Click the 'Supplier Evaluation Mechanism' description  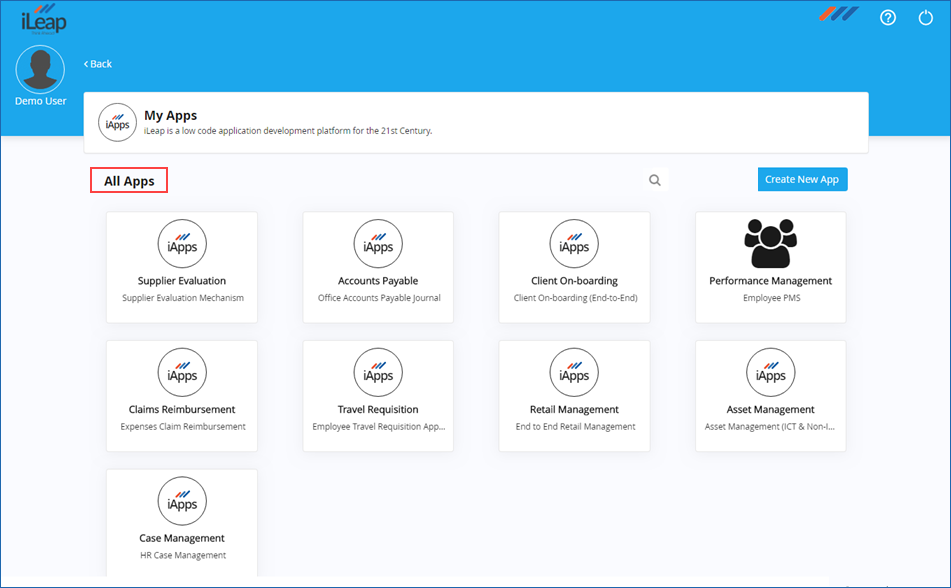183,298
